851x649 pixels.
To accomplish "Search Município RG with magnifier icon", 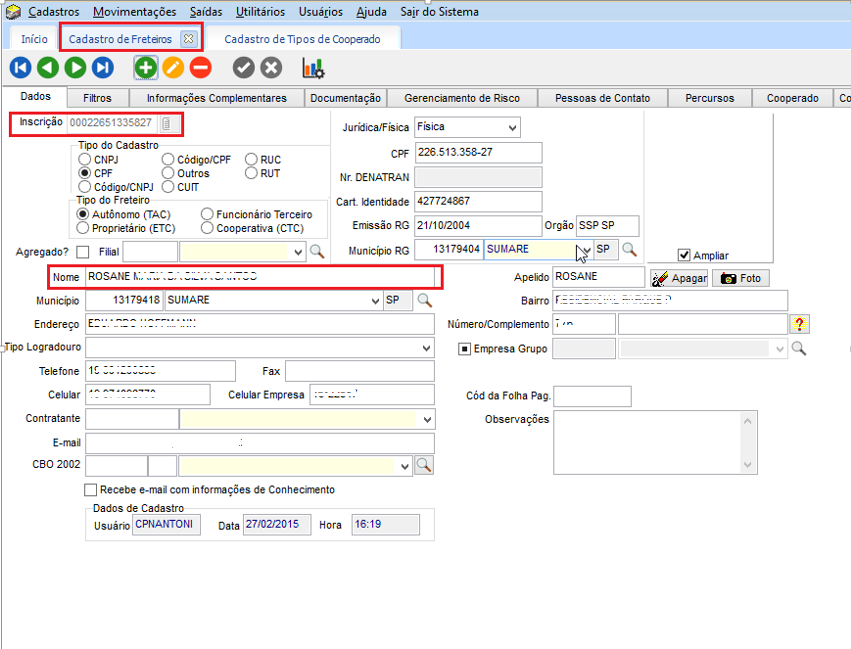I will click(630, 250).
